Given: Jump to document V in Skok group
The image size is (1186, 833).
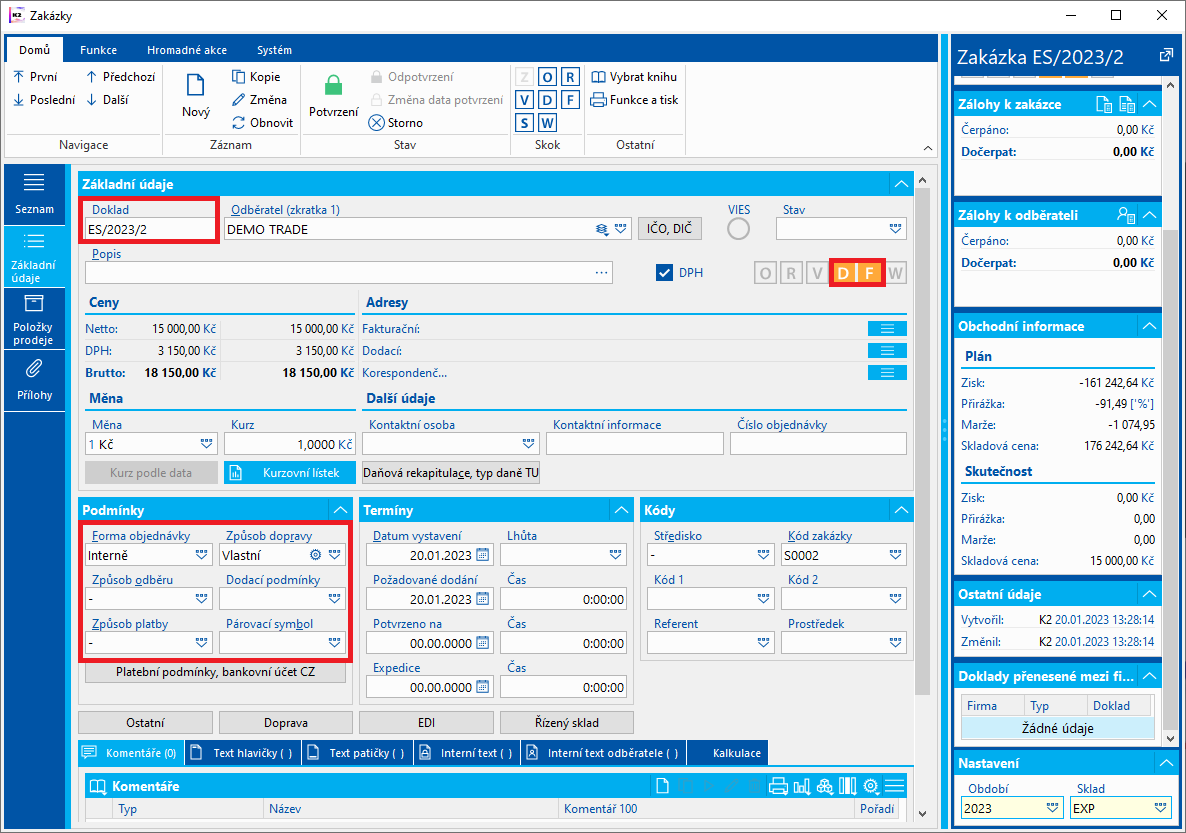Looking at the screenshot, I should [524, 100].
